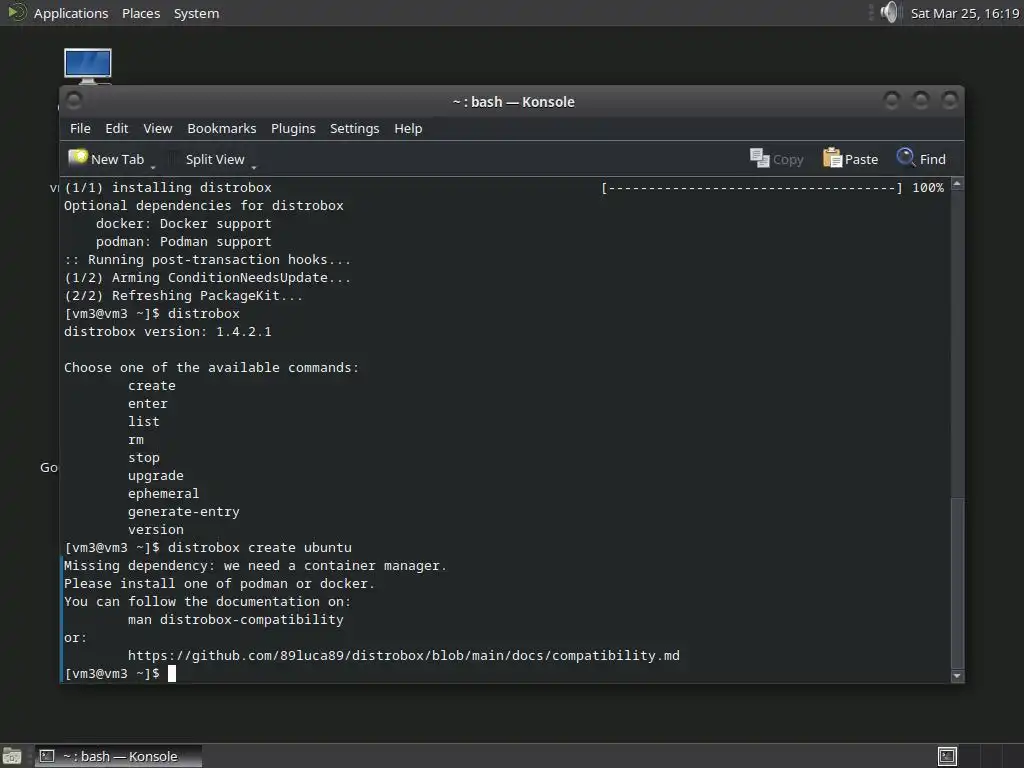This screenshot has width=1024, height=768.
Task: Open the Settings menu
Action: coord(355,129)
